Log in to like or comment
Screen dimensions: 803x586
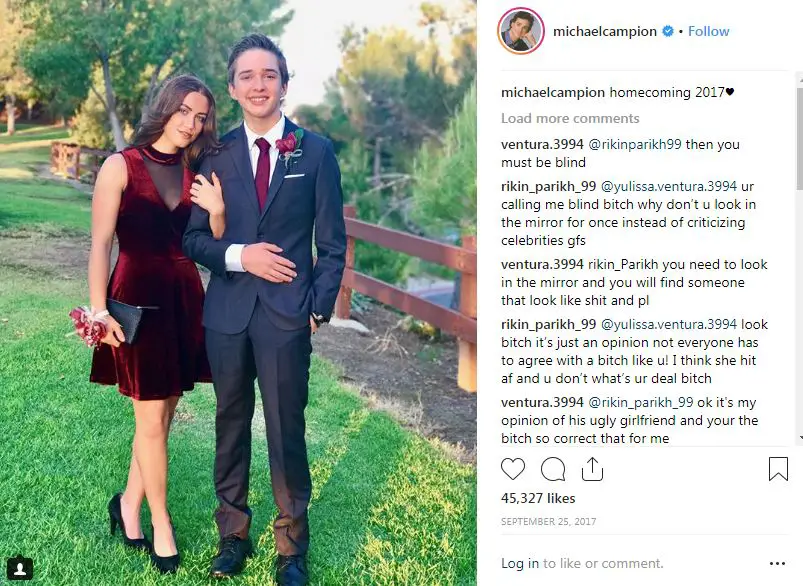click(520, 563)
